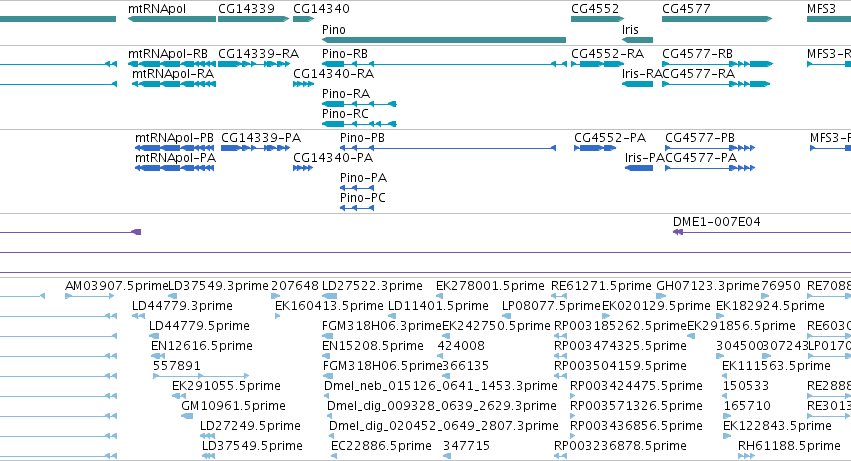The width and height of the screenshot is (851, 461).
Task: Select the Pino-PB protein label
Action: [362, 138]
